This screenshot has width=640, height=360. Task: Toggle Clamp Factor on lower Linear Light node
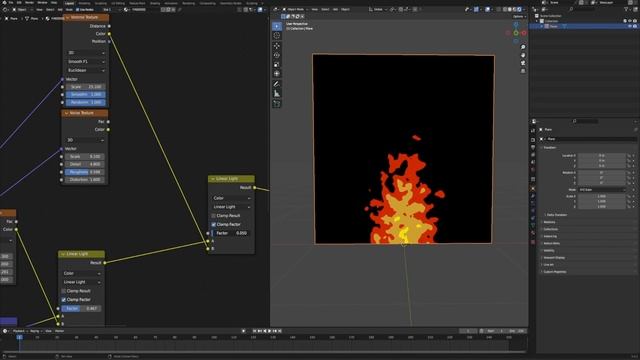tap(64, 300)
